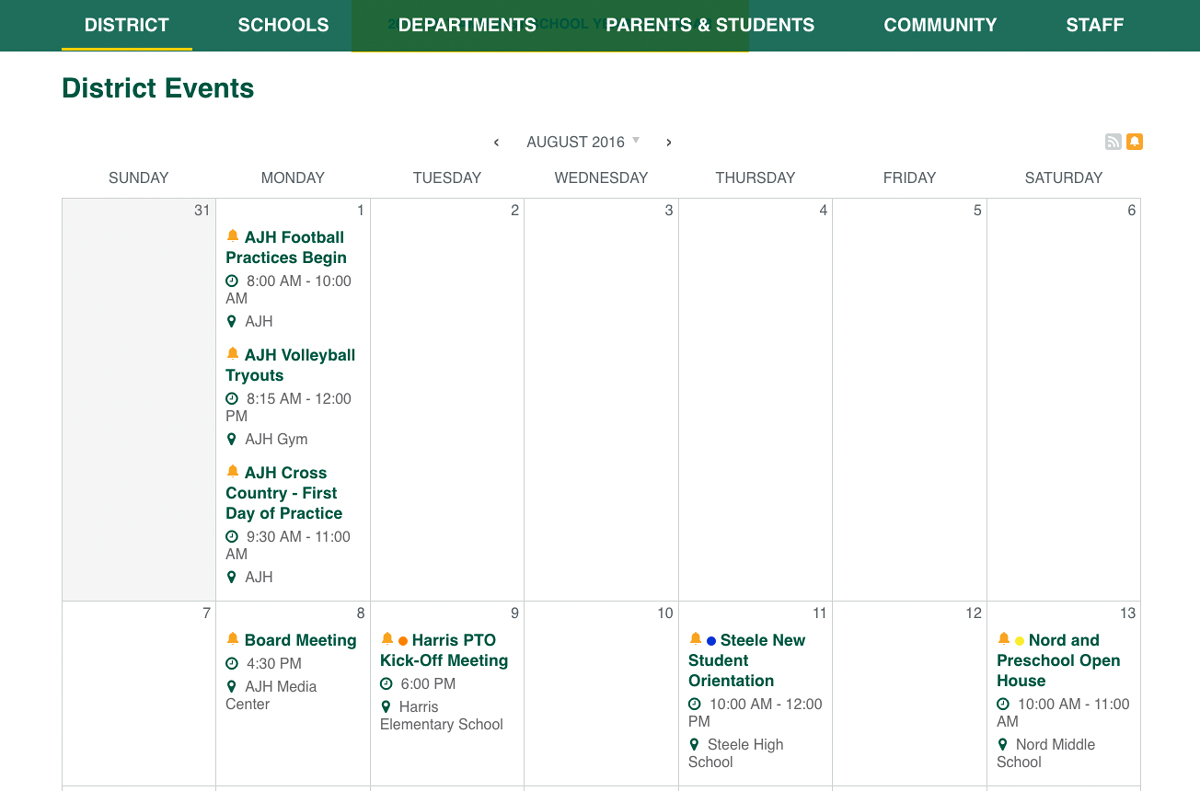Image resolution: width=1200 pixels, height=791 pixels.
Task: Open the AJH Cross Country event link
Action: click(x=284, y=493)
